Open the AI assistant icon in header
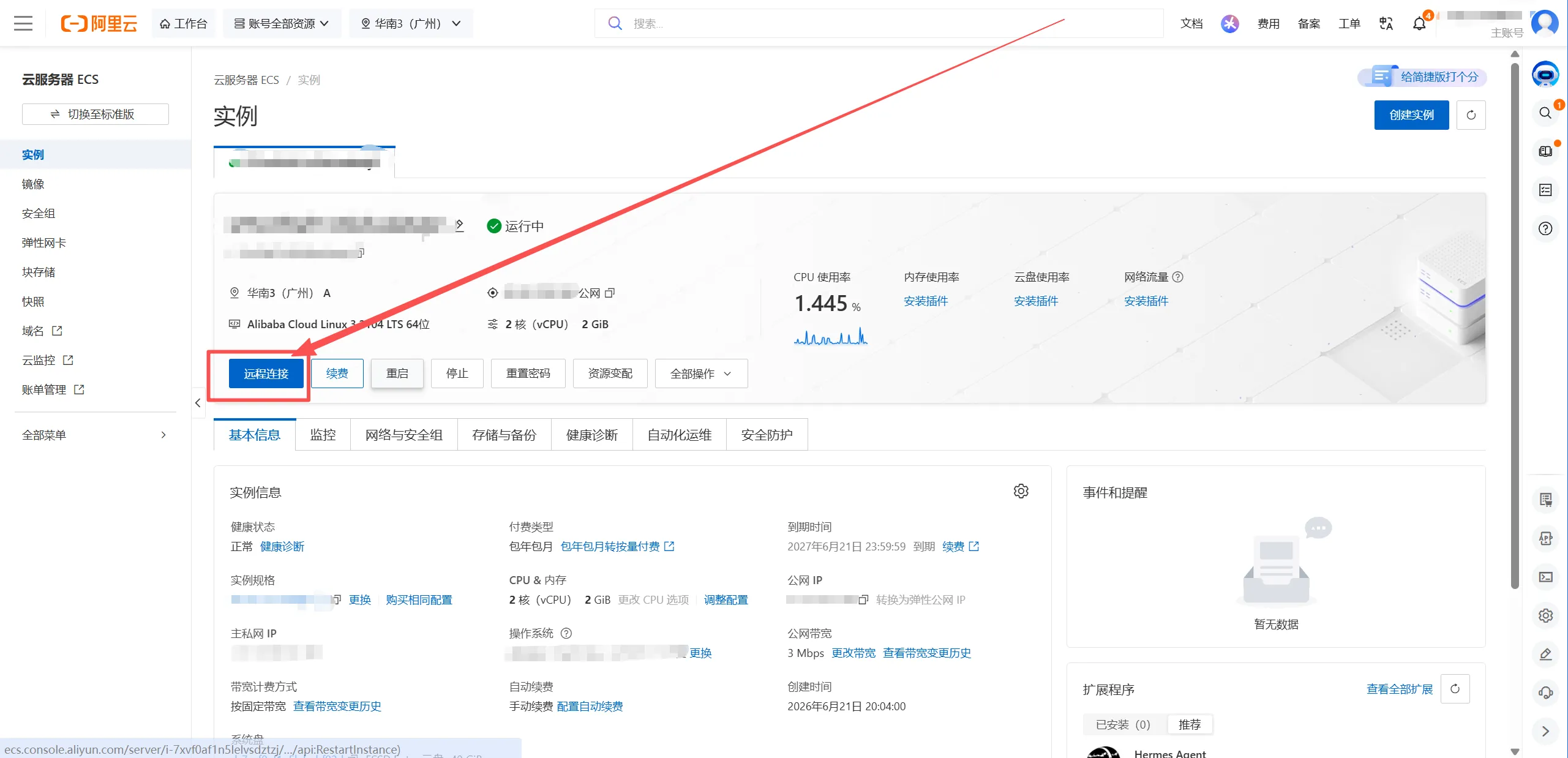Screen dimensions: 1568x758 [x=1229, y=24]
